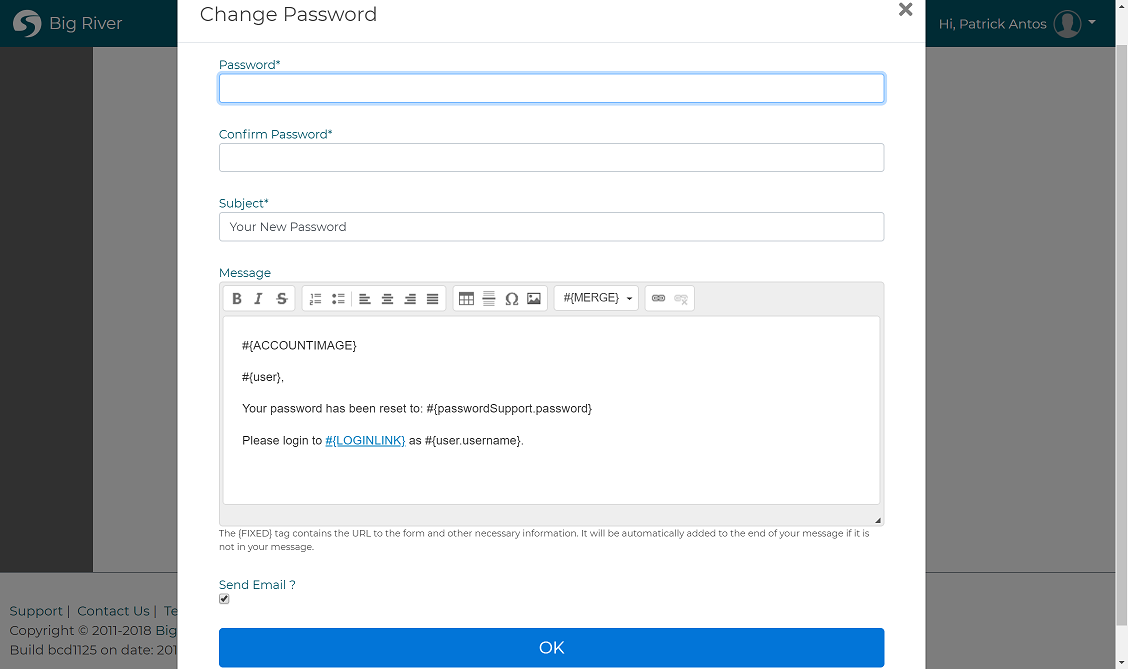Click the unlink icon in toolbar
The height and width of the screenshot is (669, 1128).
click(681, 299)
